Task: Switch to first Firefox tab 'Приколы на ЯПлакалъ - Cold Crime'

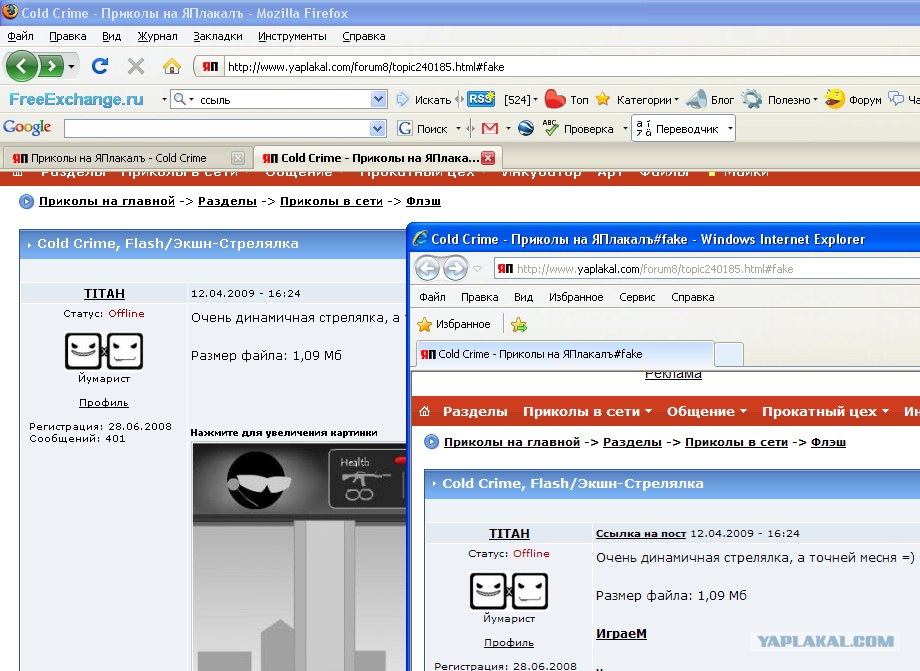Action: 117,158
